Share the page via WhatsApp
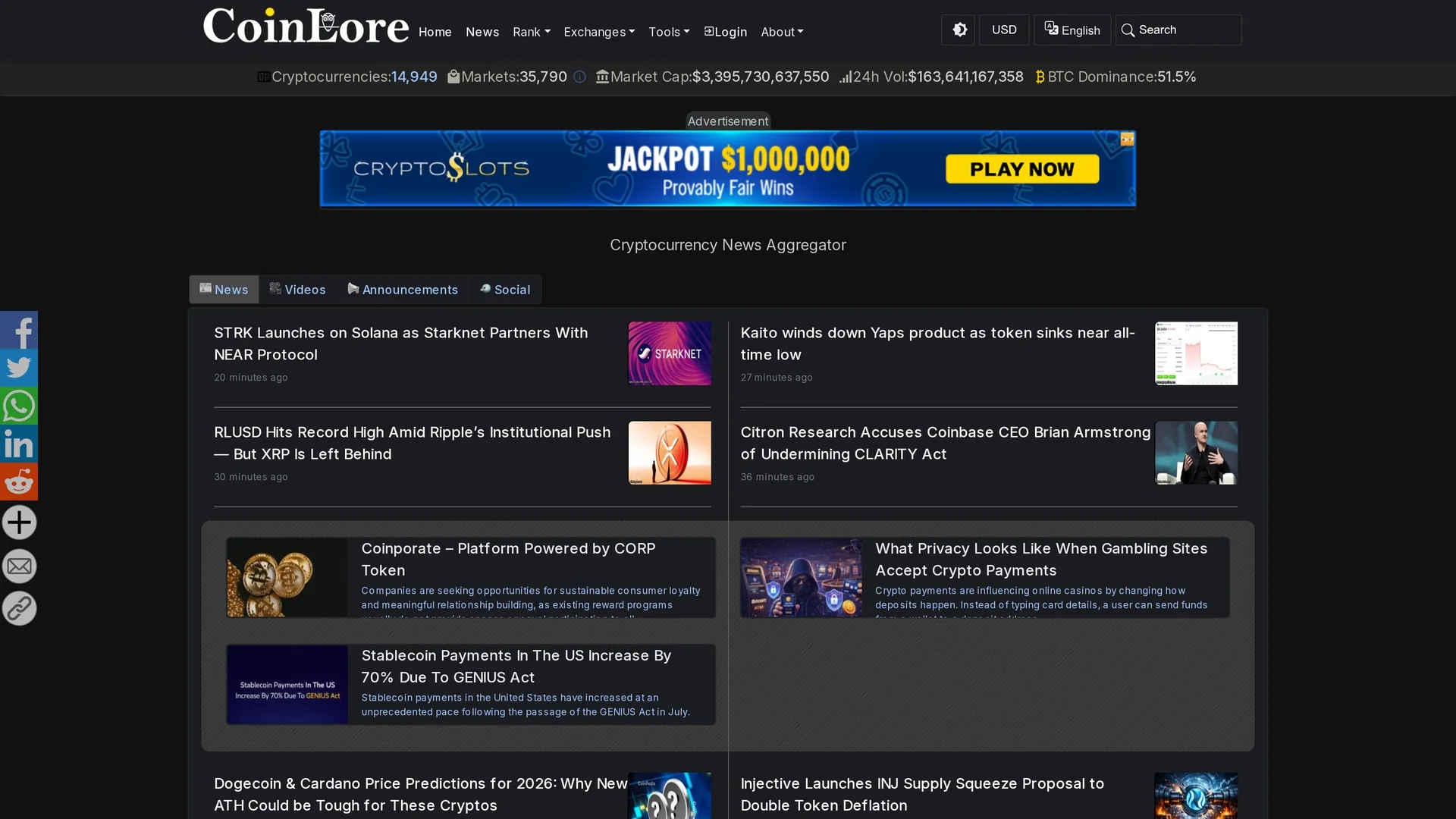 pyautogui.click(x=19, y=406)
